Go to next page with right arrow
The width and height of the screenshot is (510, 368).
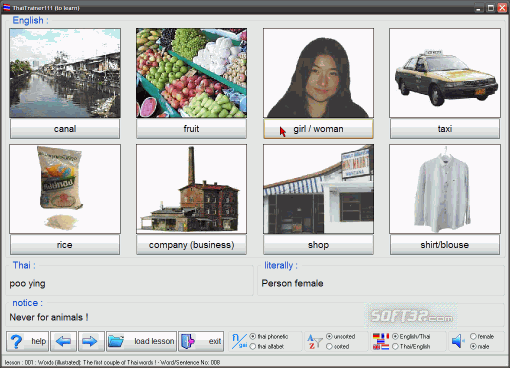pos(91,341)
